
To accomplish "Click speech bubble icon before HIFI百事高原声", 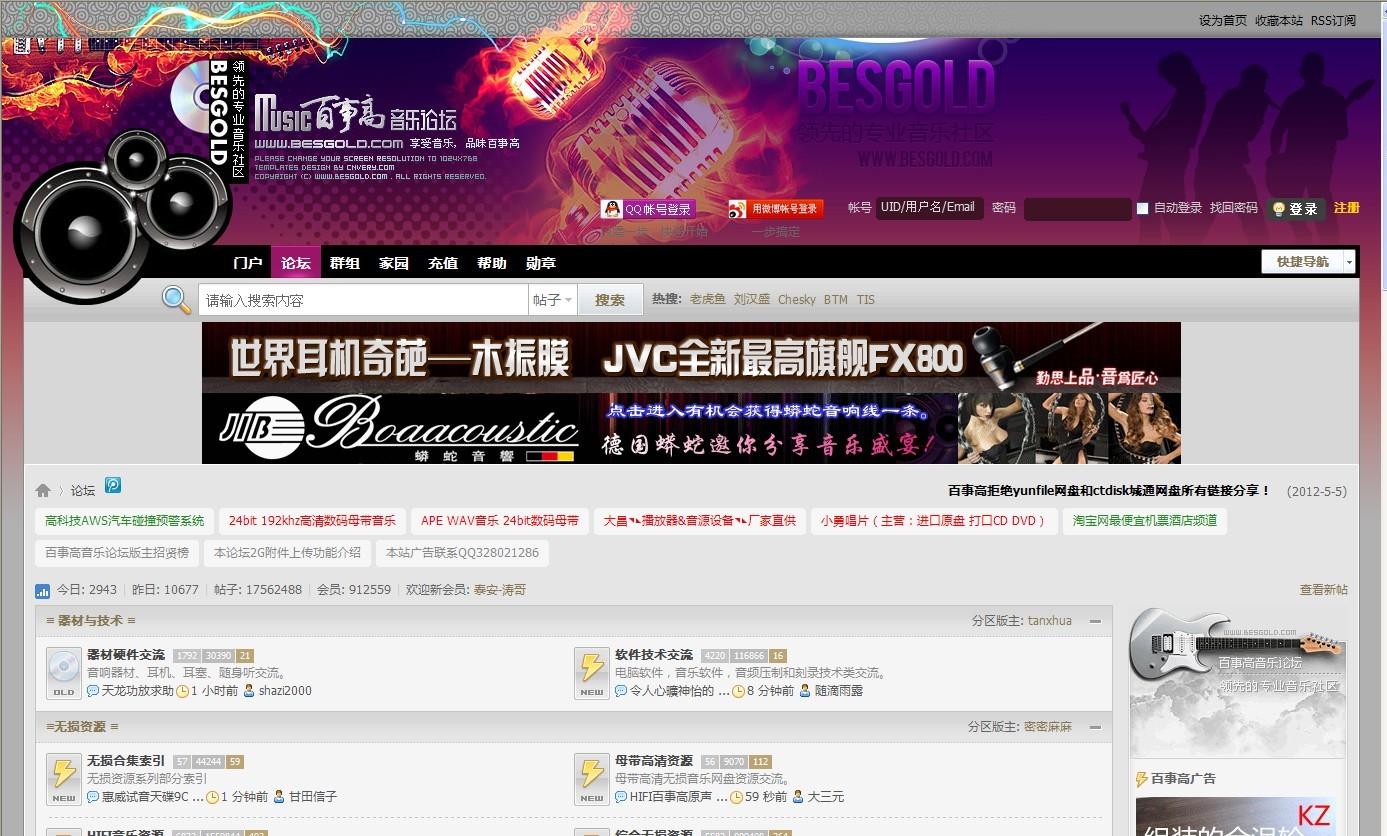I will 621,797.
